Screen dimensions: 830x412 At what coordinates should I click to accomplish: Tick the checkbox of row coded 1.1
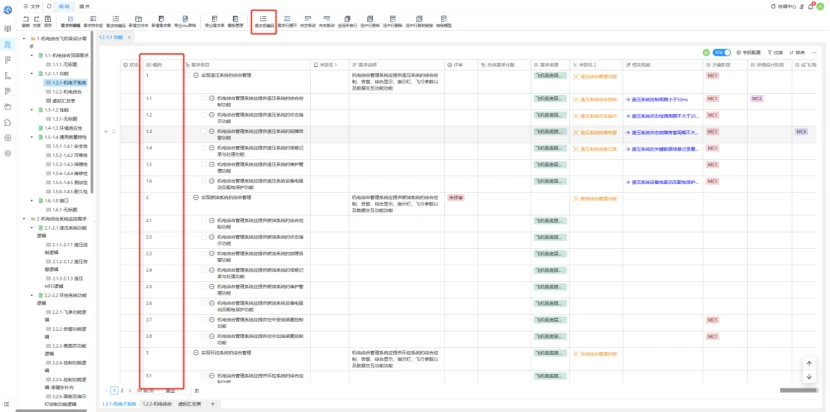[204, 98]
